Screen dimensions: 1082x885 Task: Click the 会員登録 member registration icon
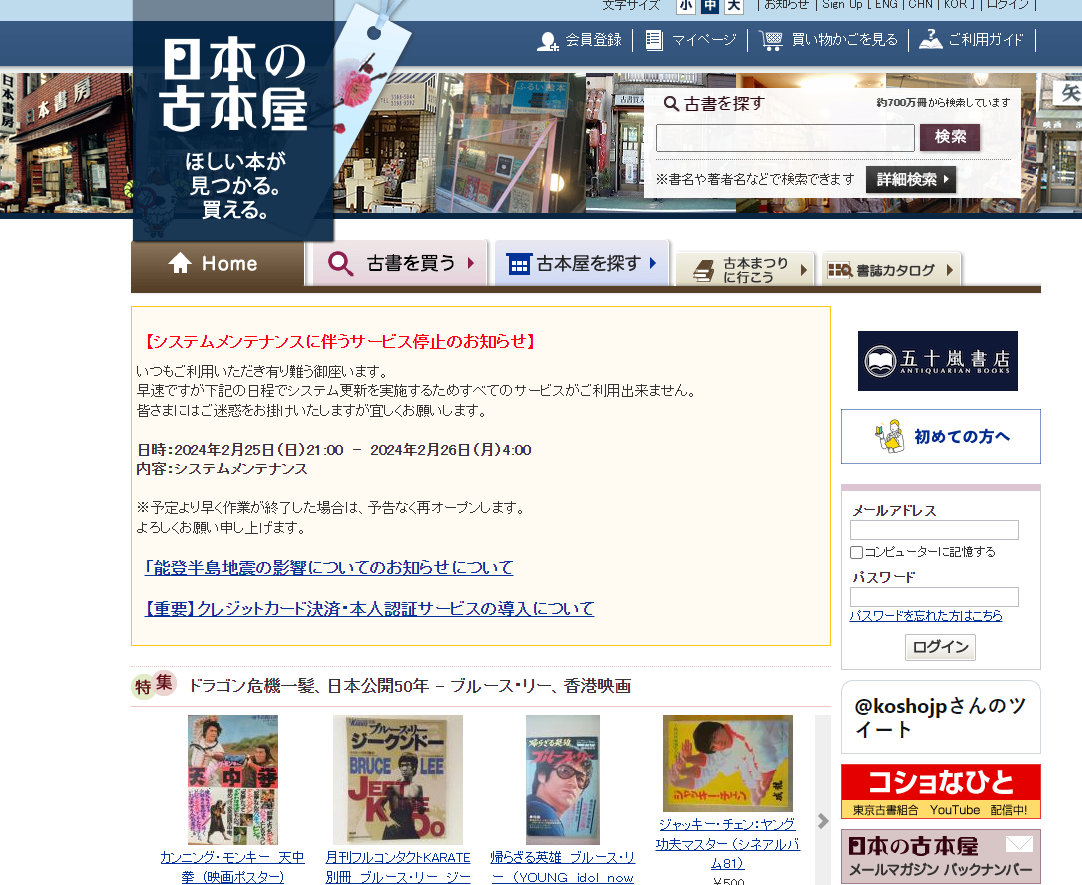pos(548,41)
